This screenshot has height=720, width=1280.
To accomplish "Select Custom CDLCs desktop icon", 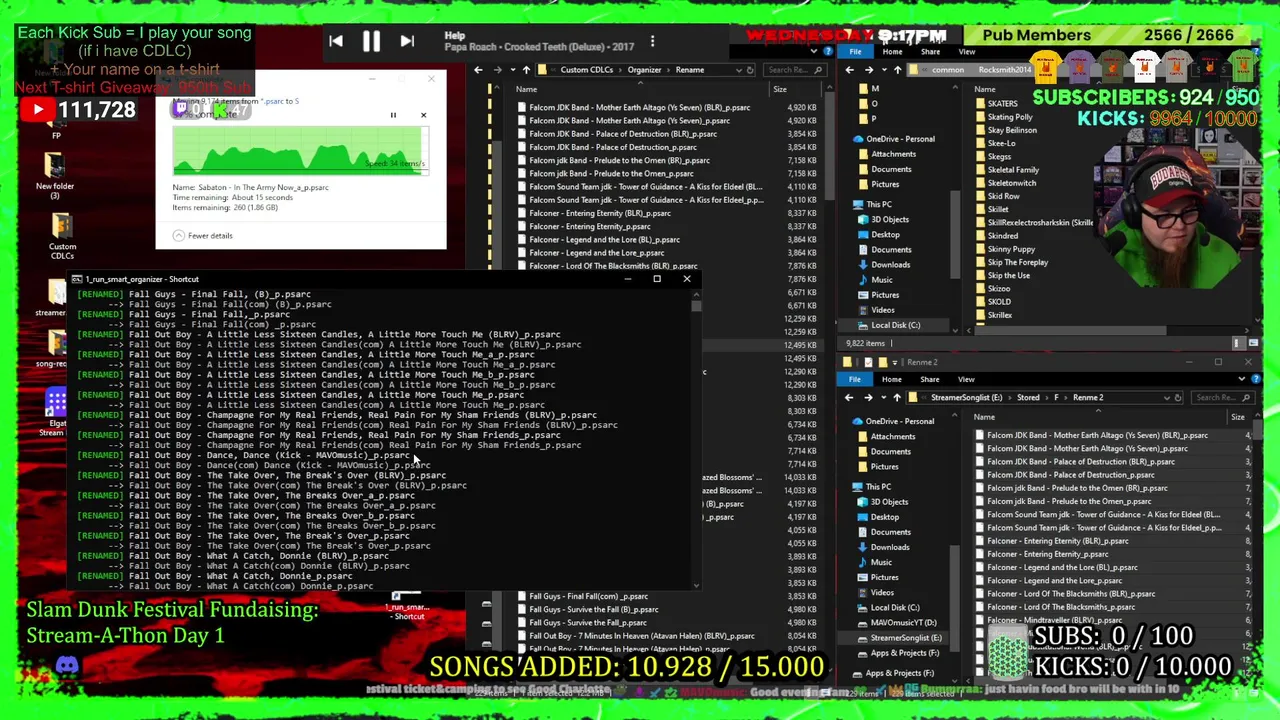I will coord(61,238).
